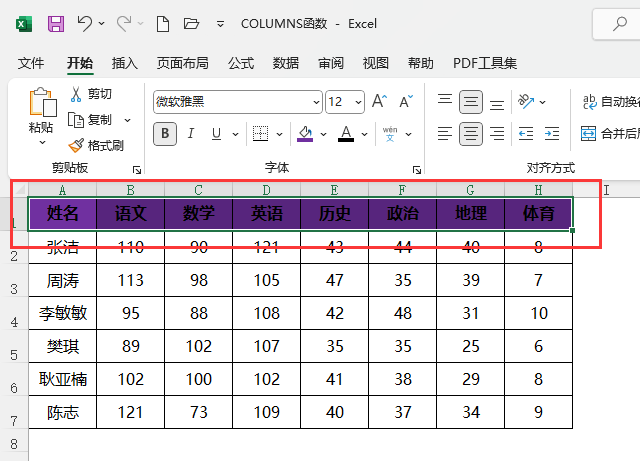Screen dimensions: 640x461
Task: Click the 格式刷 text button
Action: (105, 145)
